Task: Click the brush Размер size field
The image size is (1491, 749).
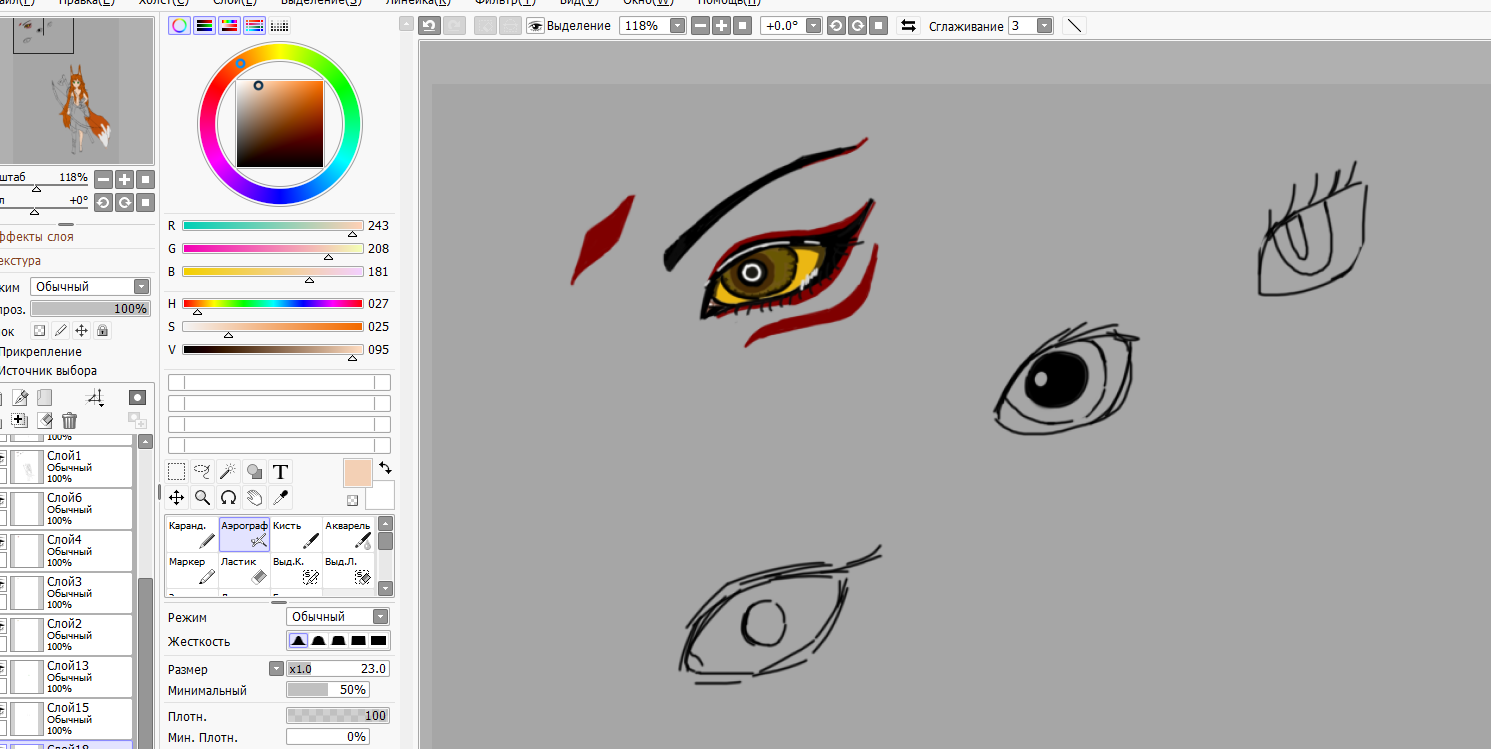Action: coord(338,669)
